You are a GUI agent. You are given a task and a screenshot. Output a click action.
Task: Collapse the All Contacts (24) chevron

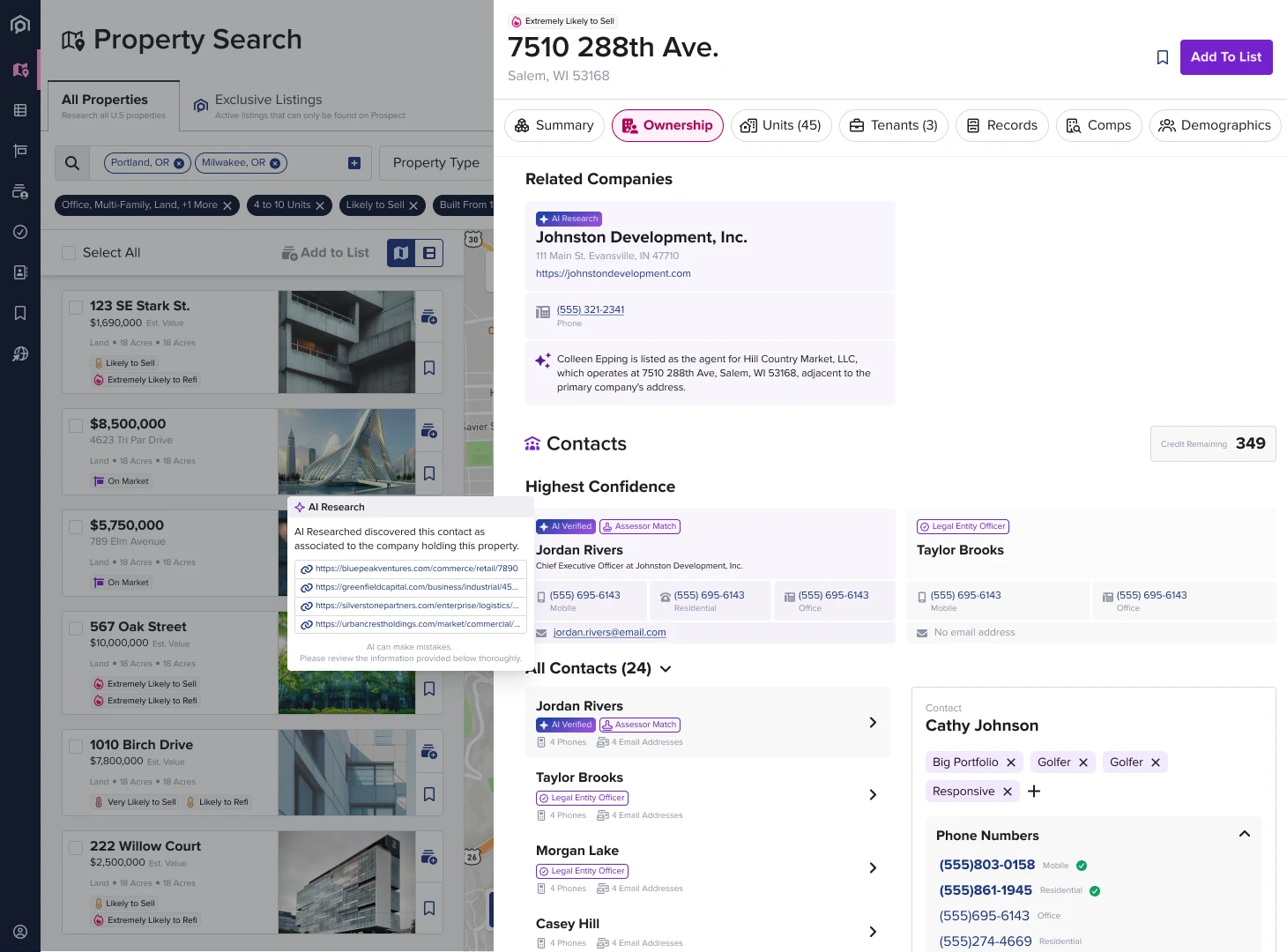click(x=666, y=669)
